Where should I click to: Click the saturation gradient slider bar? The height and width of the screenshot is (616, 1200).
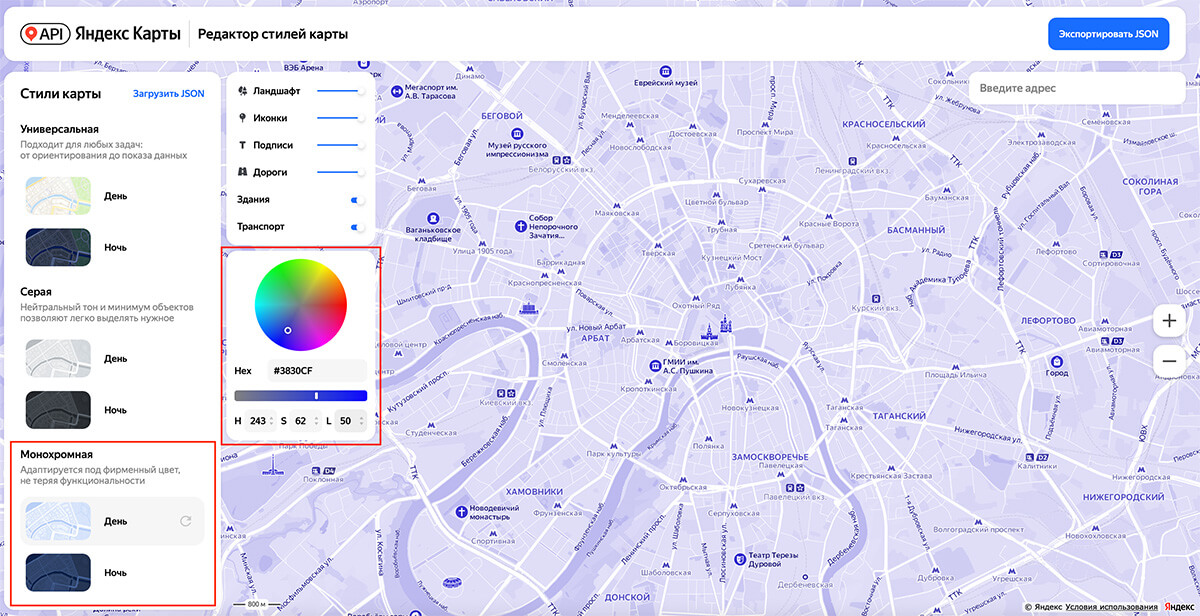pos(301,395)
